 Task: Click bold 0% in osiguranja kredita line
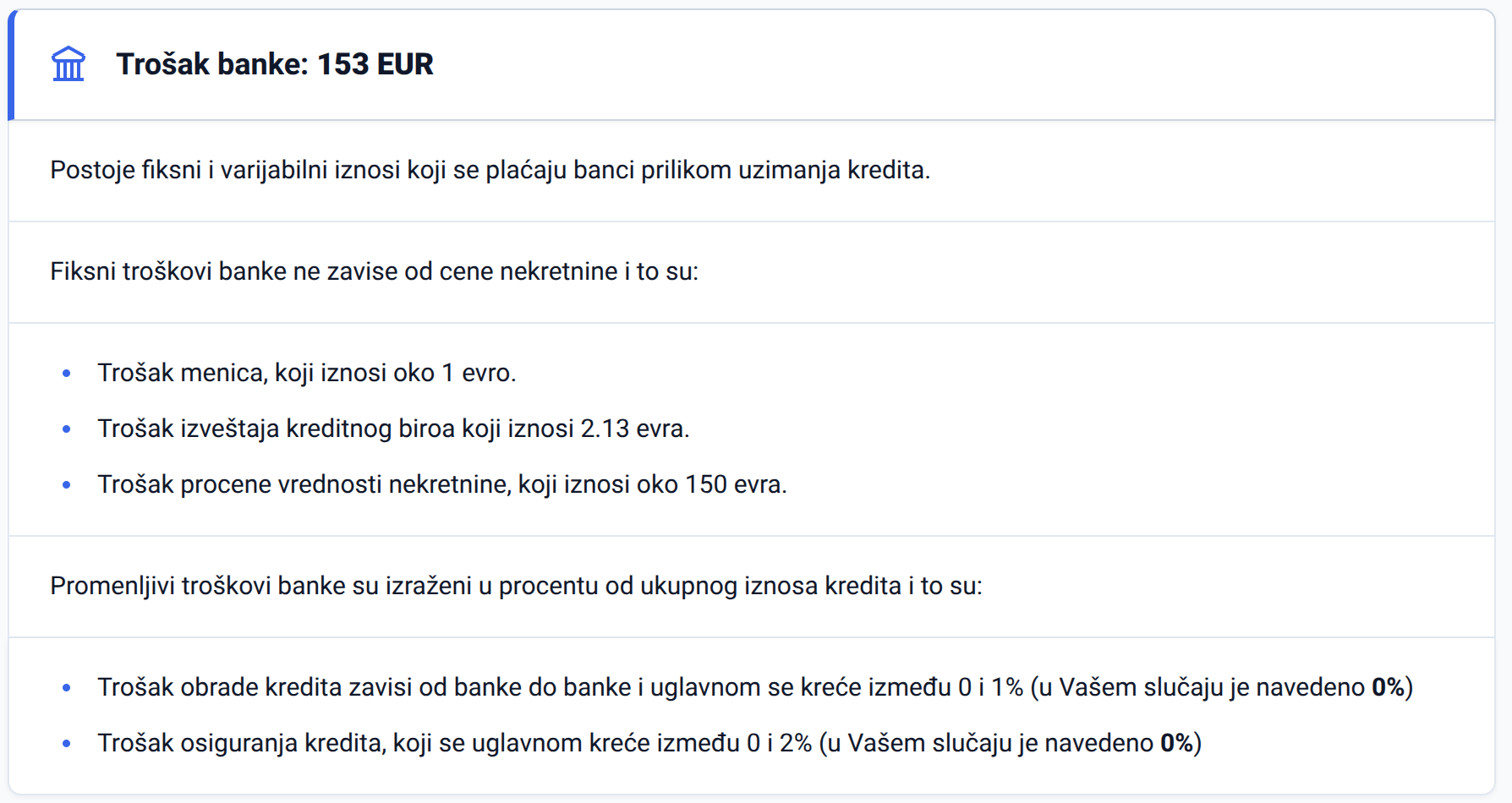pyautogui.click(x=1177, y=743)
